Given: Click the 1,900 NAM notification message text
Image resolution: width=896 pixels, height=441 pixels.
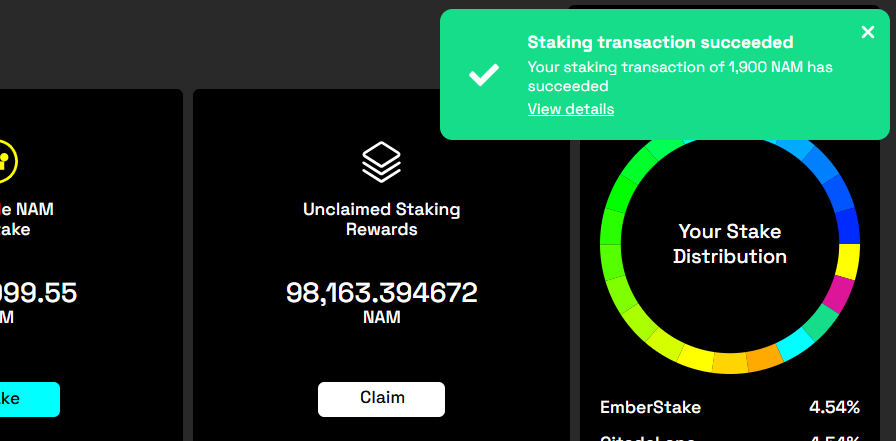Looking at the screenshot, I should (680, 77).
